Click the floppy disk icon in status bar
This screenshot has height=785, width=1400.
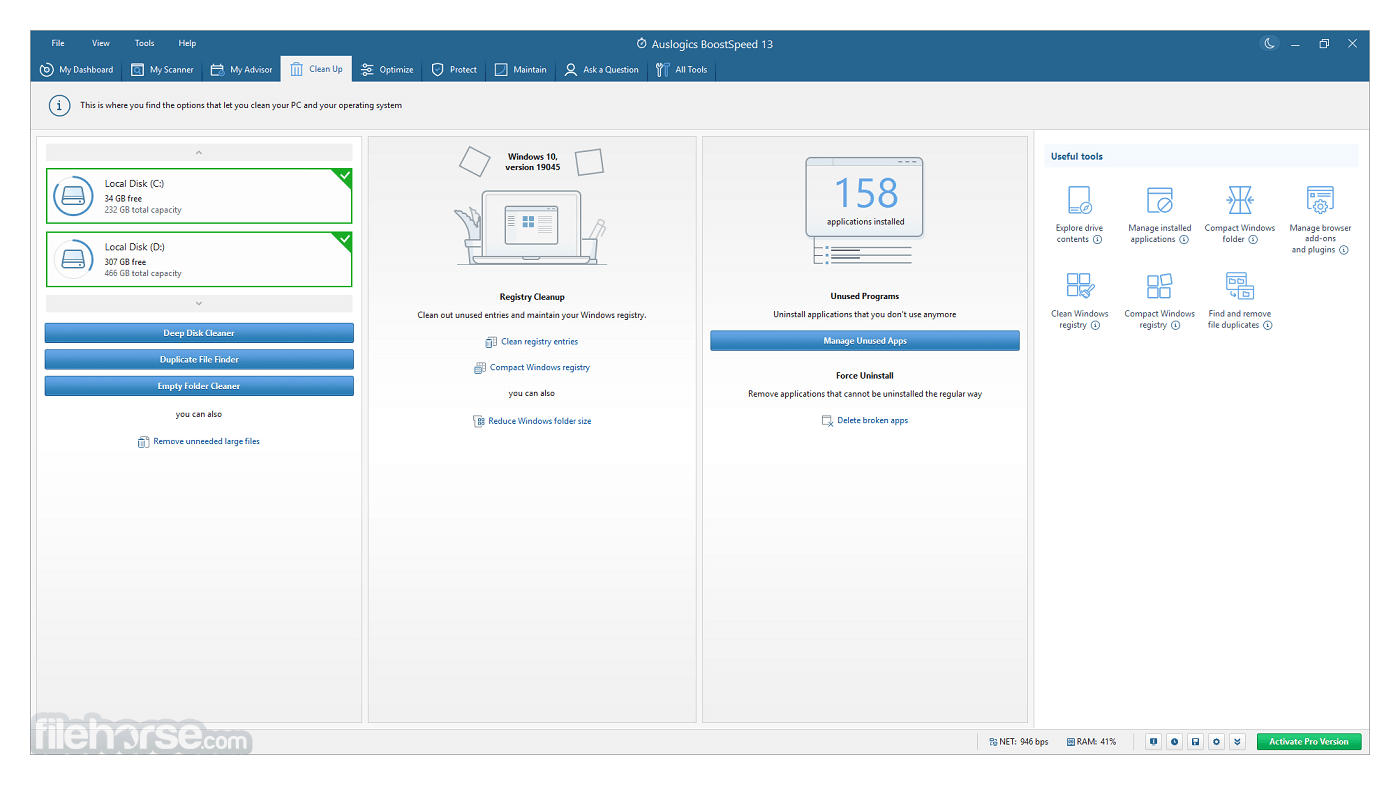click(x=1195, y=742)
